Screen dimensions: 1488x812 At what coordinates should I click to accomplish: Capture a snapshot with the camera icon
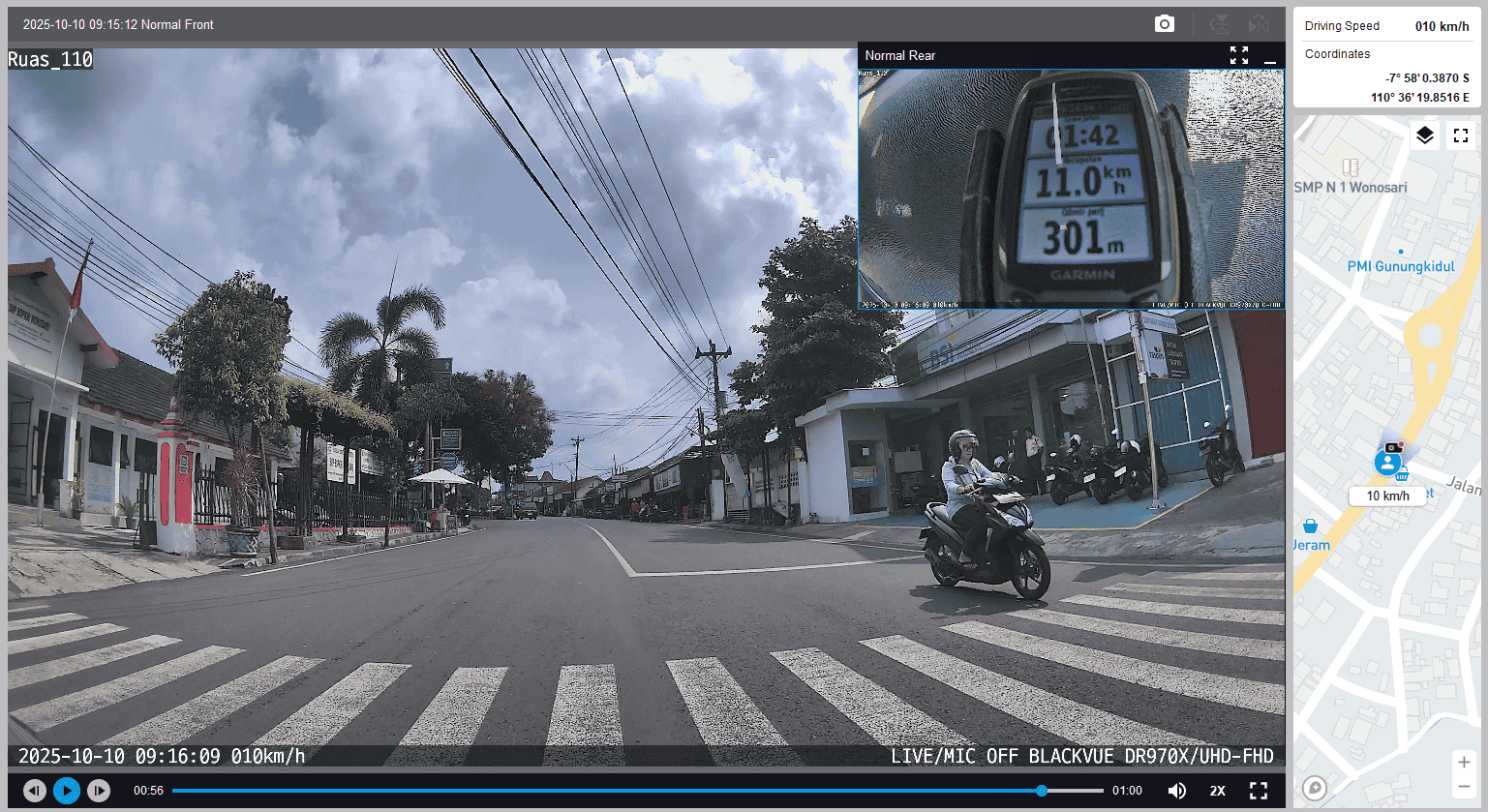[x=1165, y=24]
